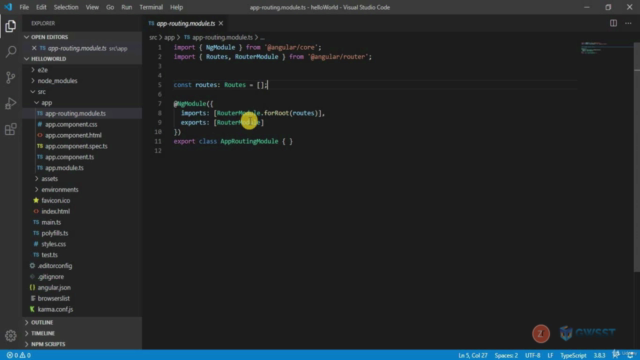
Task: Open .gitignore file
Action: tap(82, 277)
